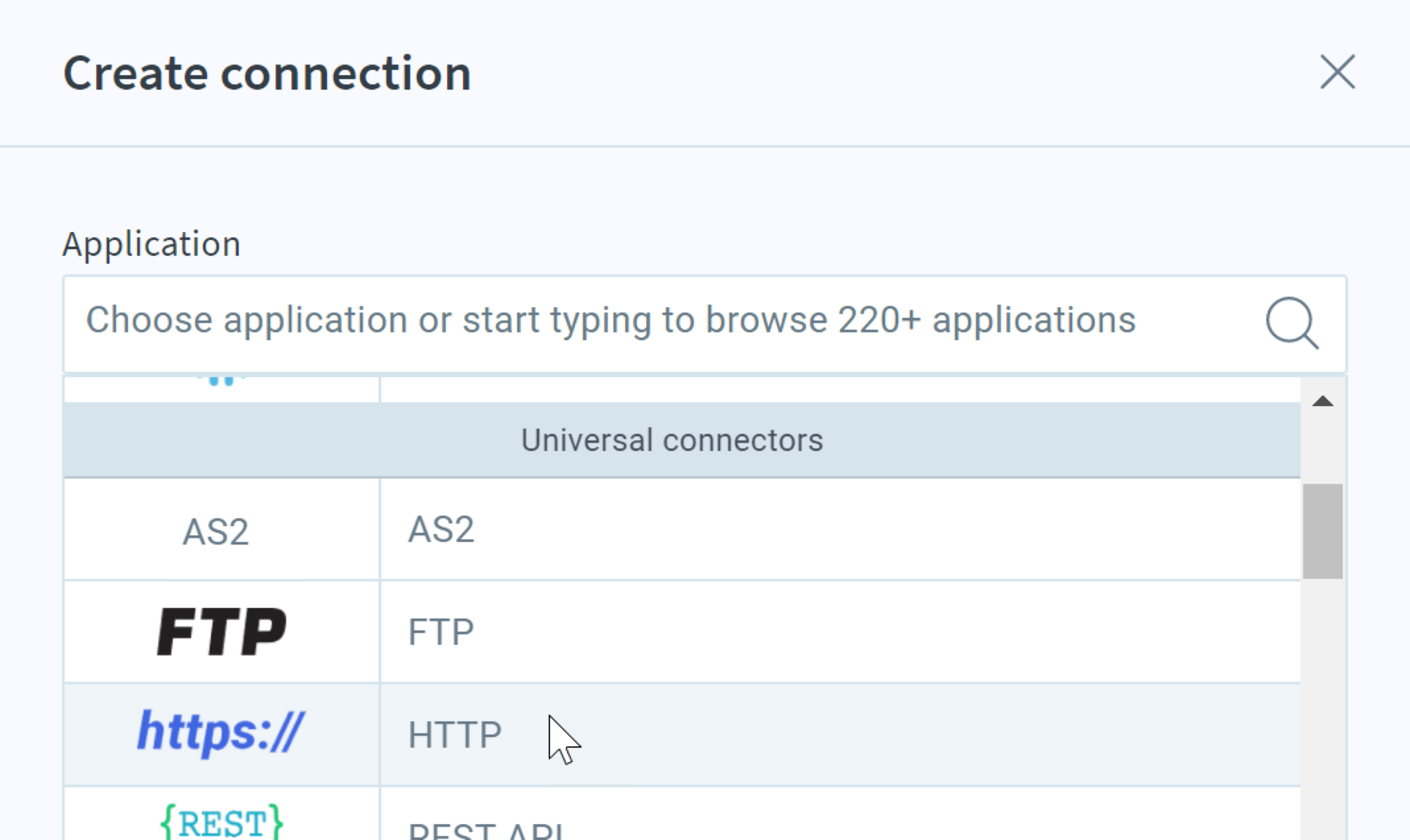The image size is (1410, 840).
Task: Click the scrollbar track below the thumb
Action: (x=1323, y=708)
